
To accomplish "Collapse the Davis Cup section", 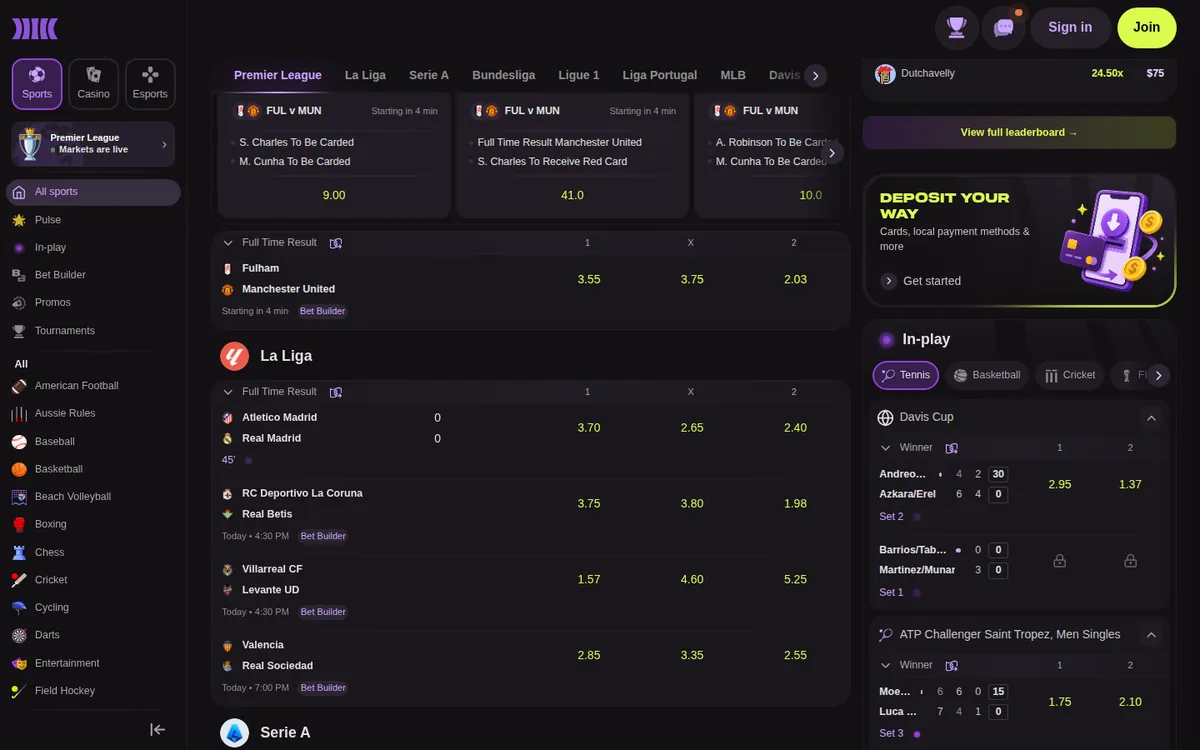I will point(1151,418).
